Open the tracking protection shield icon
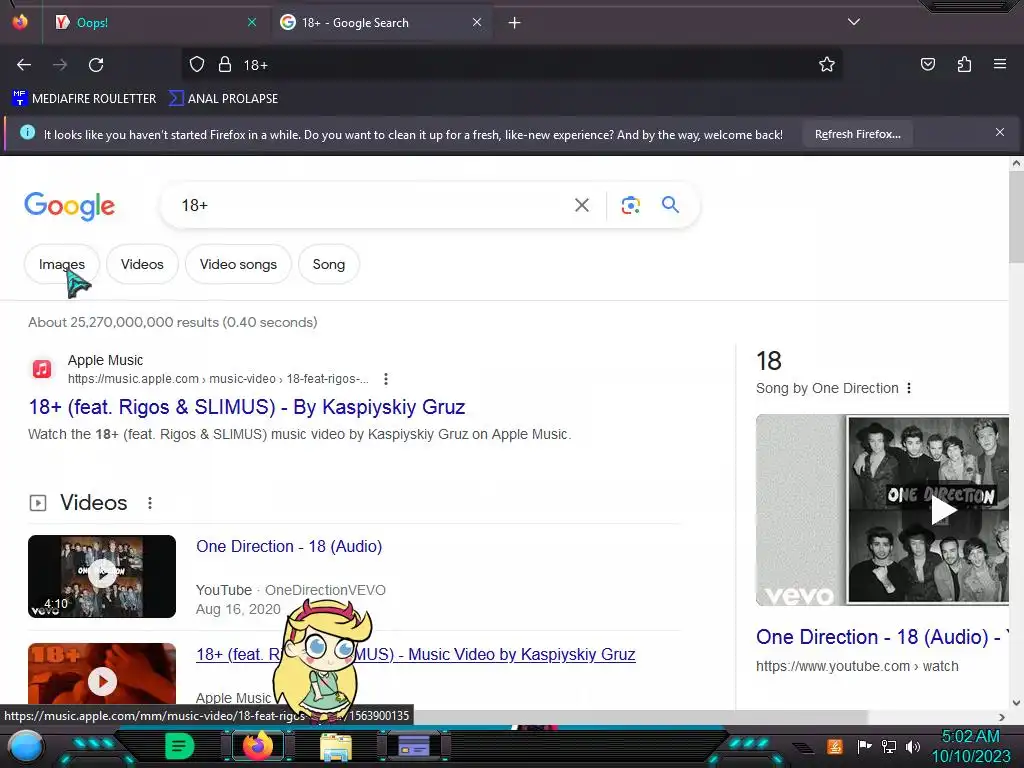 [197, 64]
